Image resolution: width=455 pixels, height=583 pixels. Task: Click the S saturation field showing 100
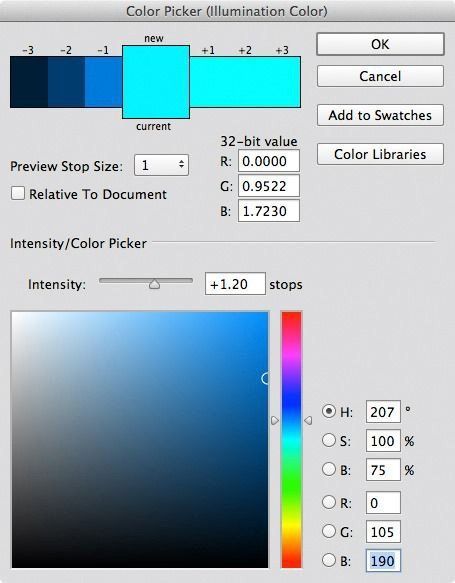click(383, 441)
